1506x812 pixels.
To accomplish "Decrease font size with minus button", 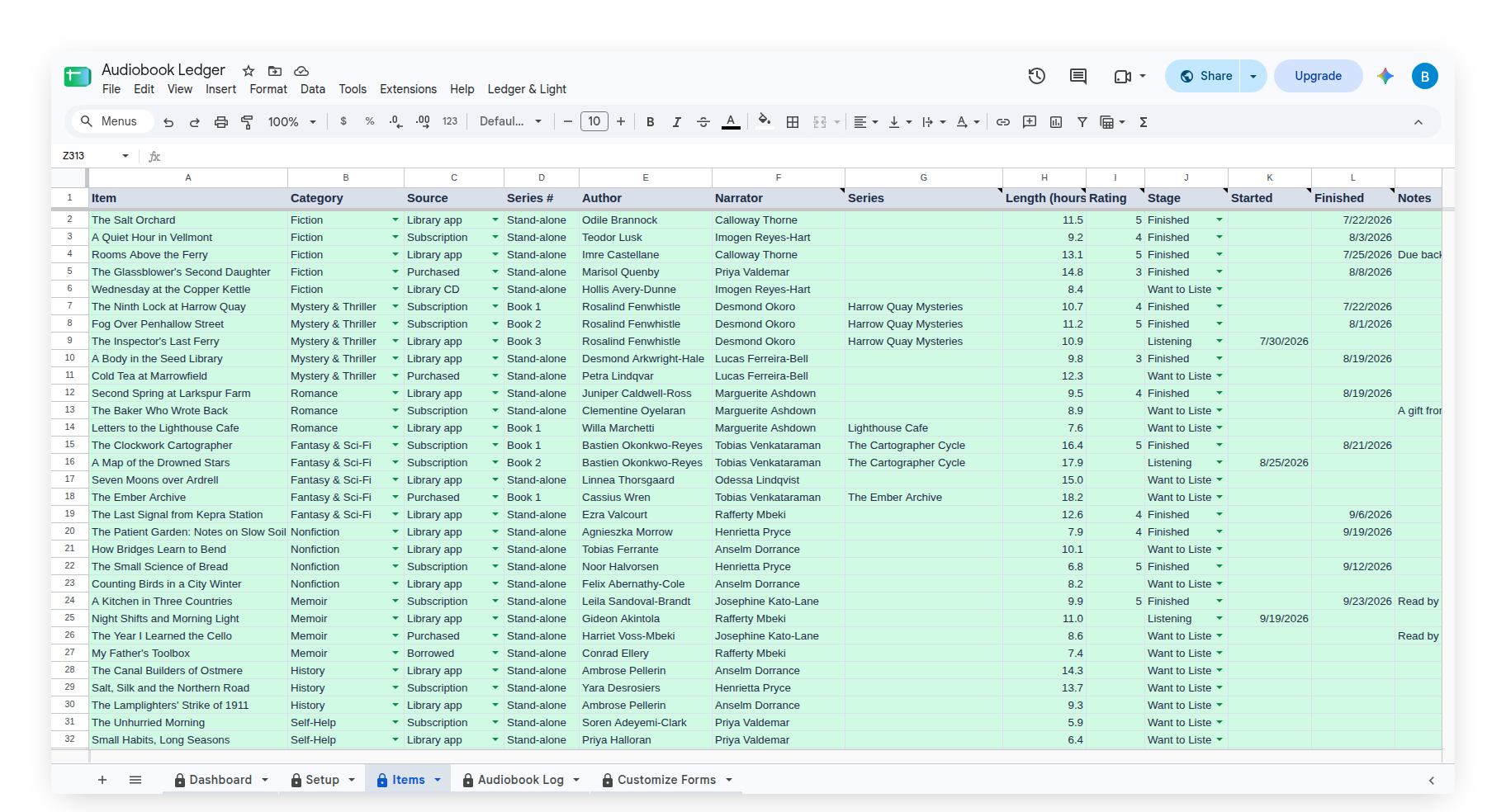I will (568, 122).
